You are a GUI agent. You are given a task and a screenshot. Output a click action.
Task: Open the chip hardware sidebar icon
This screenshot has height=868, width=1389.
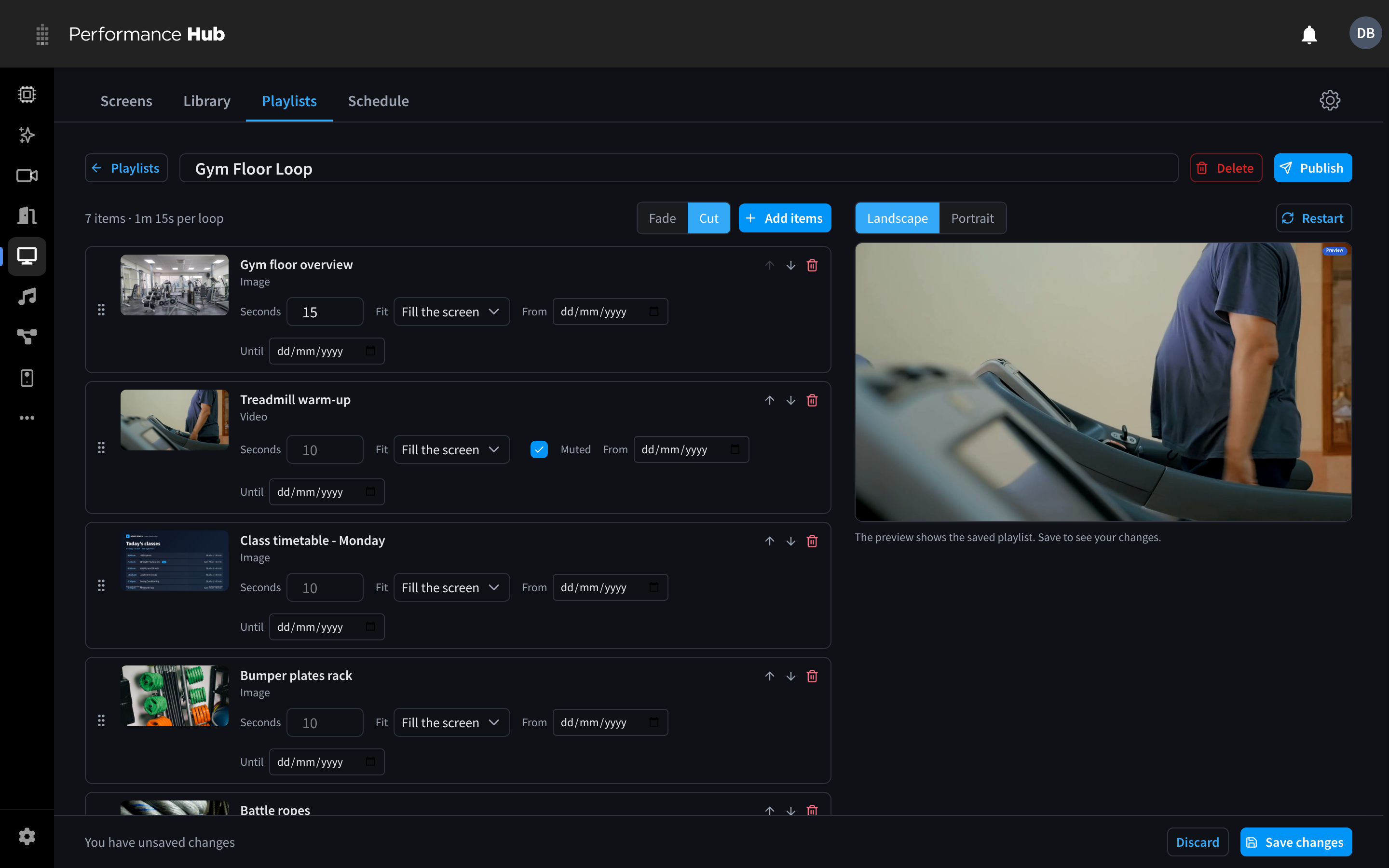[27, 94]
